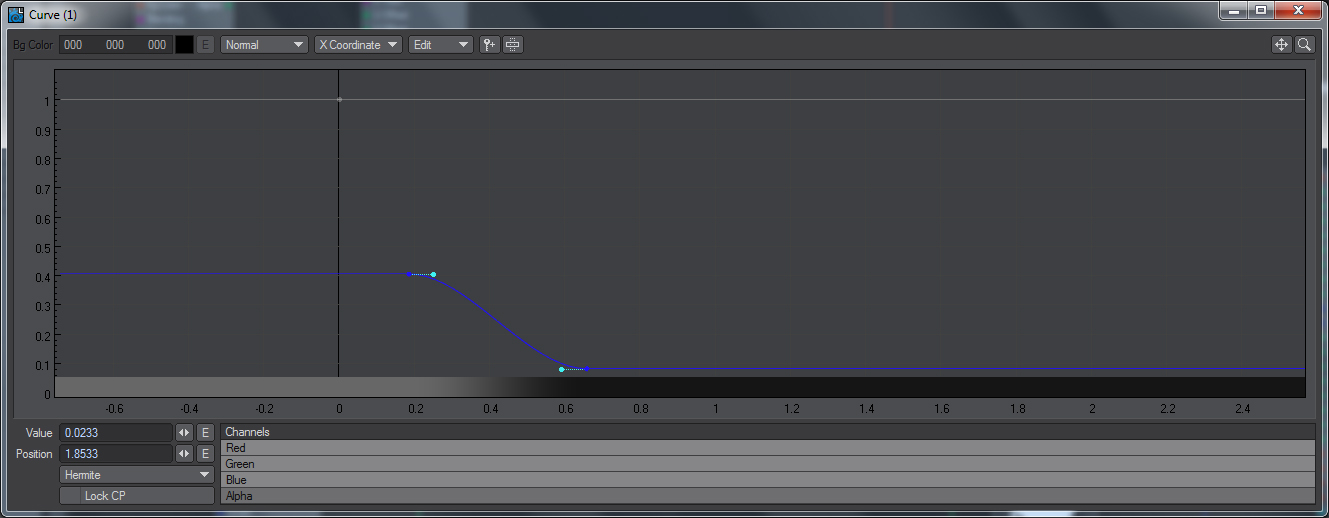Activate the pan/move view tool
The height and width of the screenshot is (518, 1329).
[x=1281, y=45]
